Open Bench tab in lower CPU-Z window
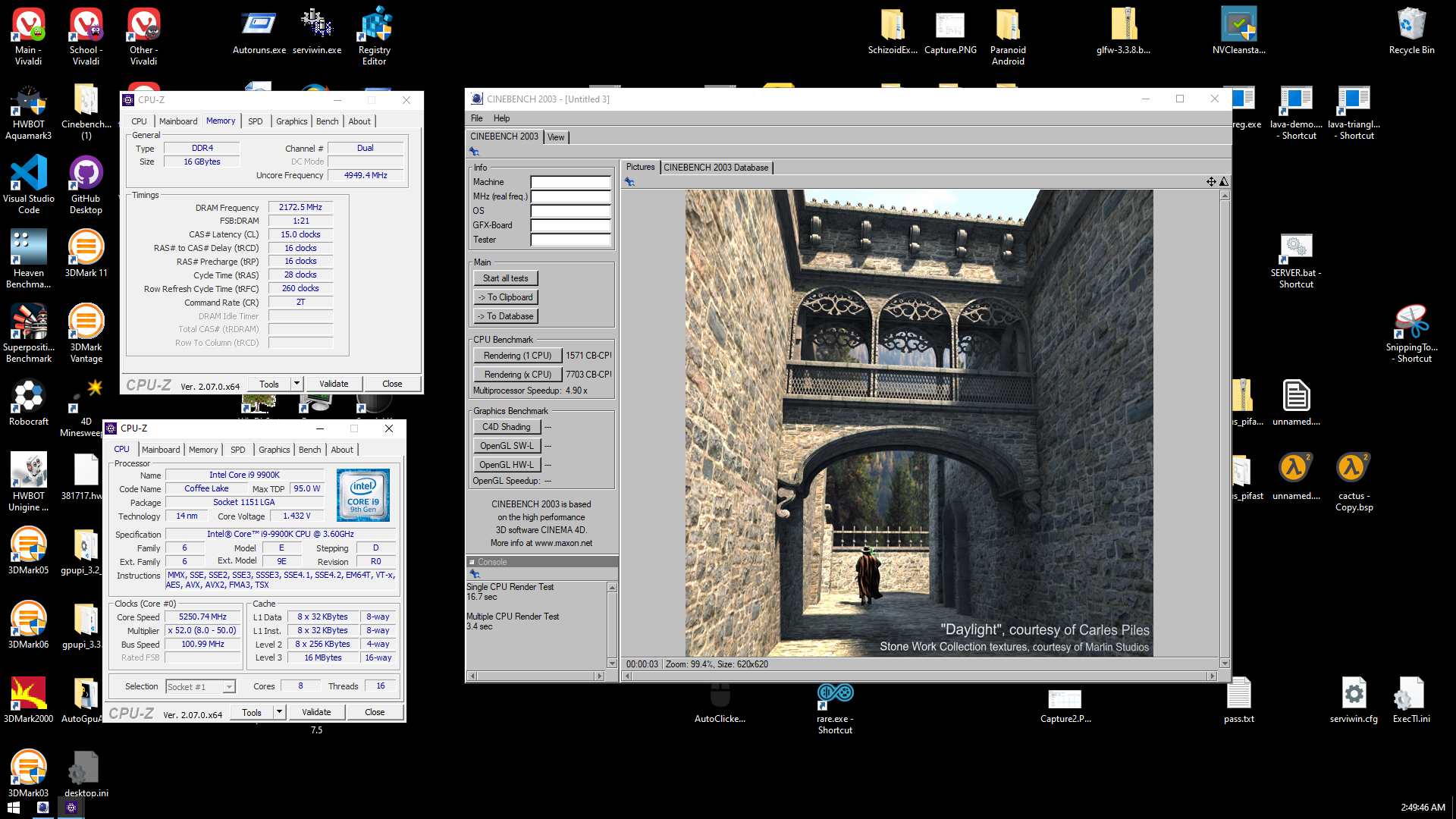This screenshot has width=1456, height=819. pos(309,450)
